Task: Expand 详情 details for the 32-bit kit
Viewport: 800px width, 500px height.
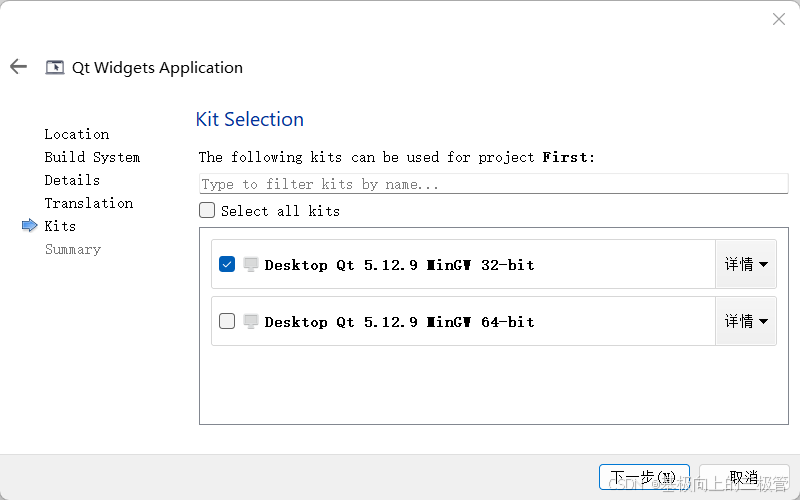Action: click(x=746, y=264)
